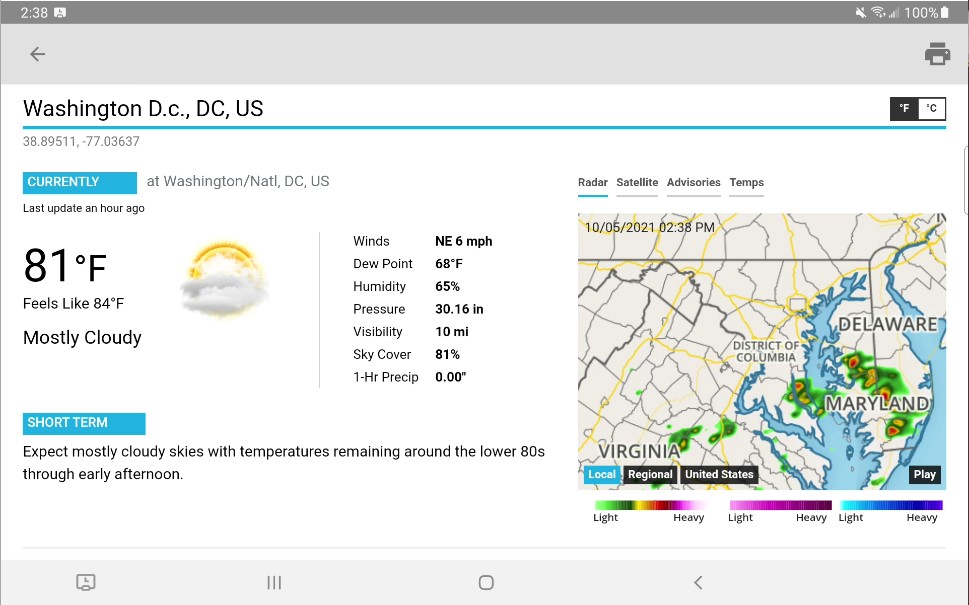Viewport: 969px width, 605px height.
Task: Tap the Android recent apps button
Action: 274,583
